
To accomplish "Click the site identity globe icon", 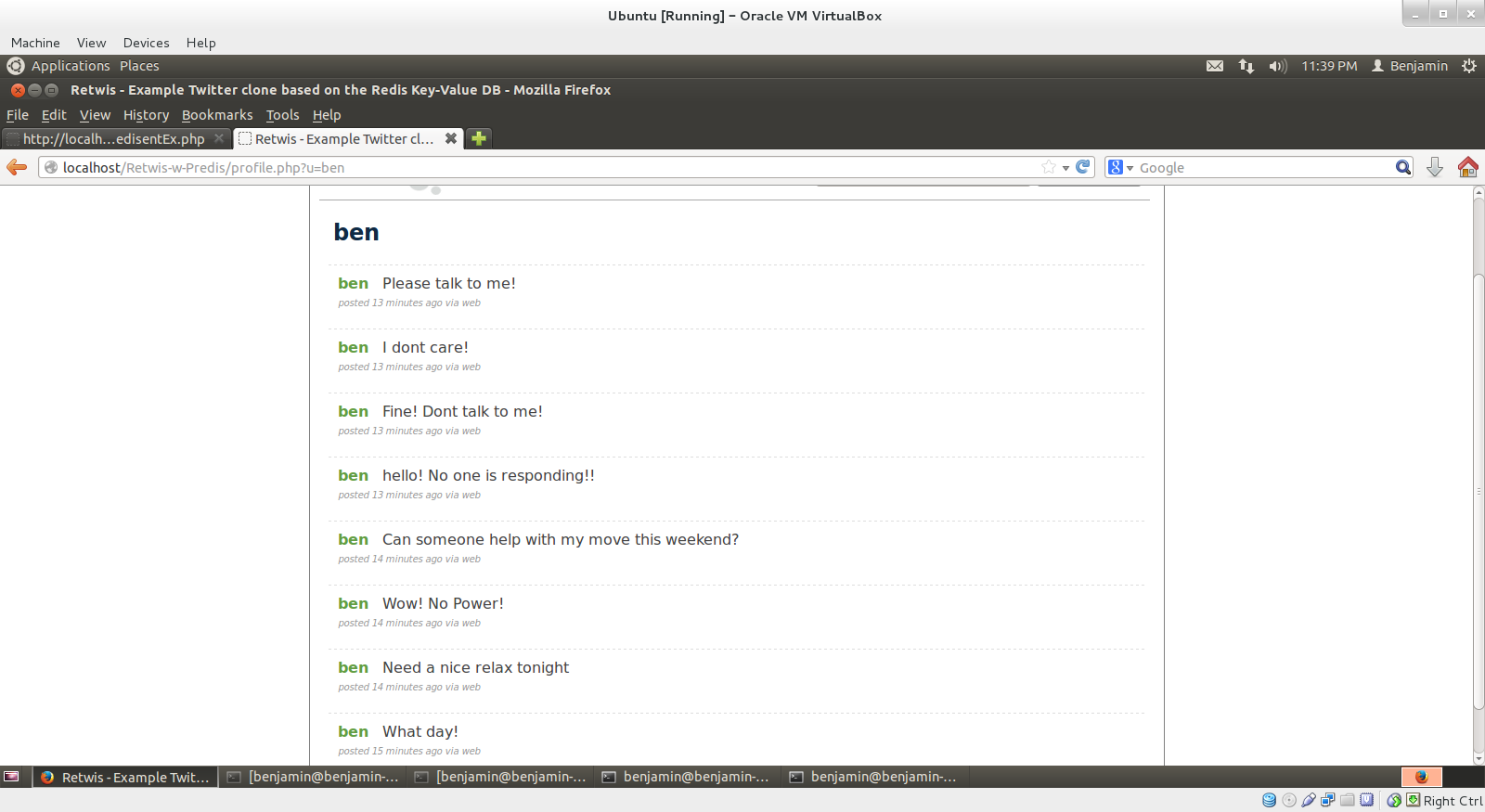I will click(51, 167).
